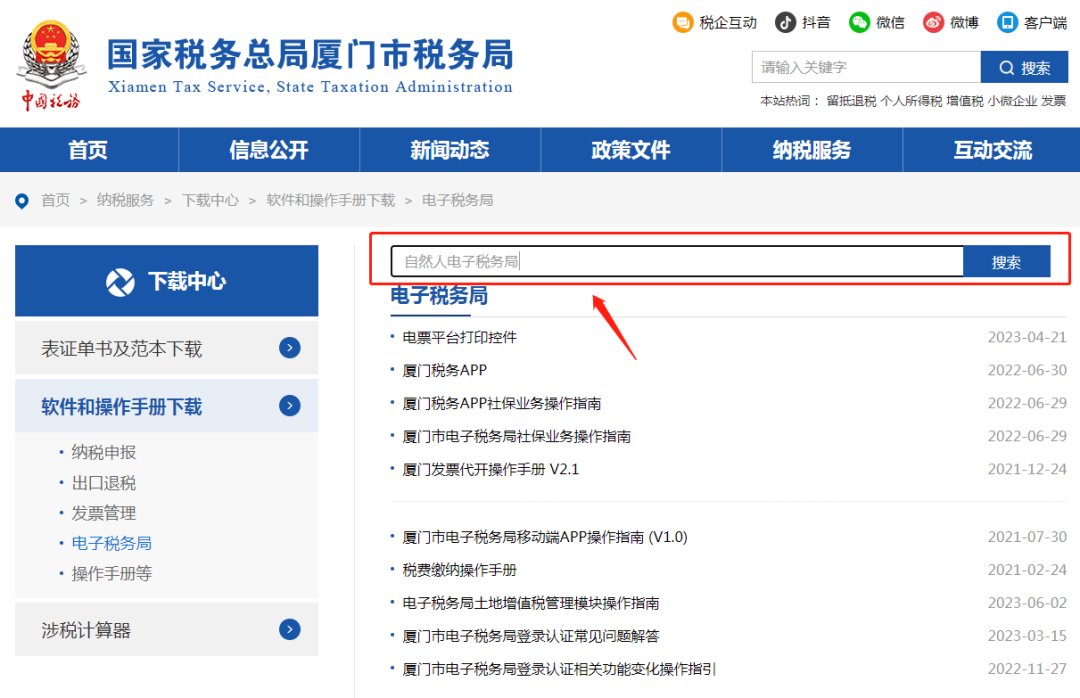Open 电票平台打印控件 download
The width and height of the screenshot is (1080, 698).
pos(459,337)
